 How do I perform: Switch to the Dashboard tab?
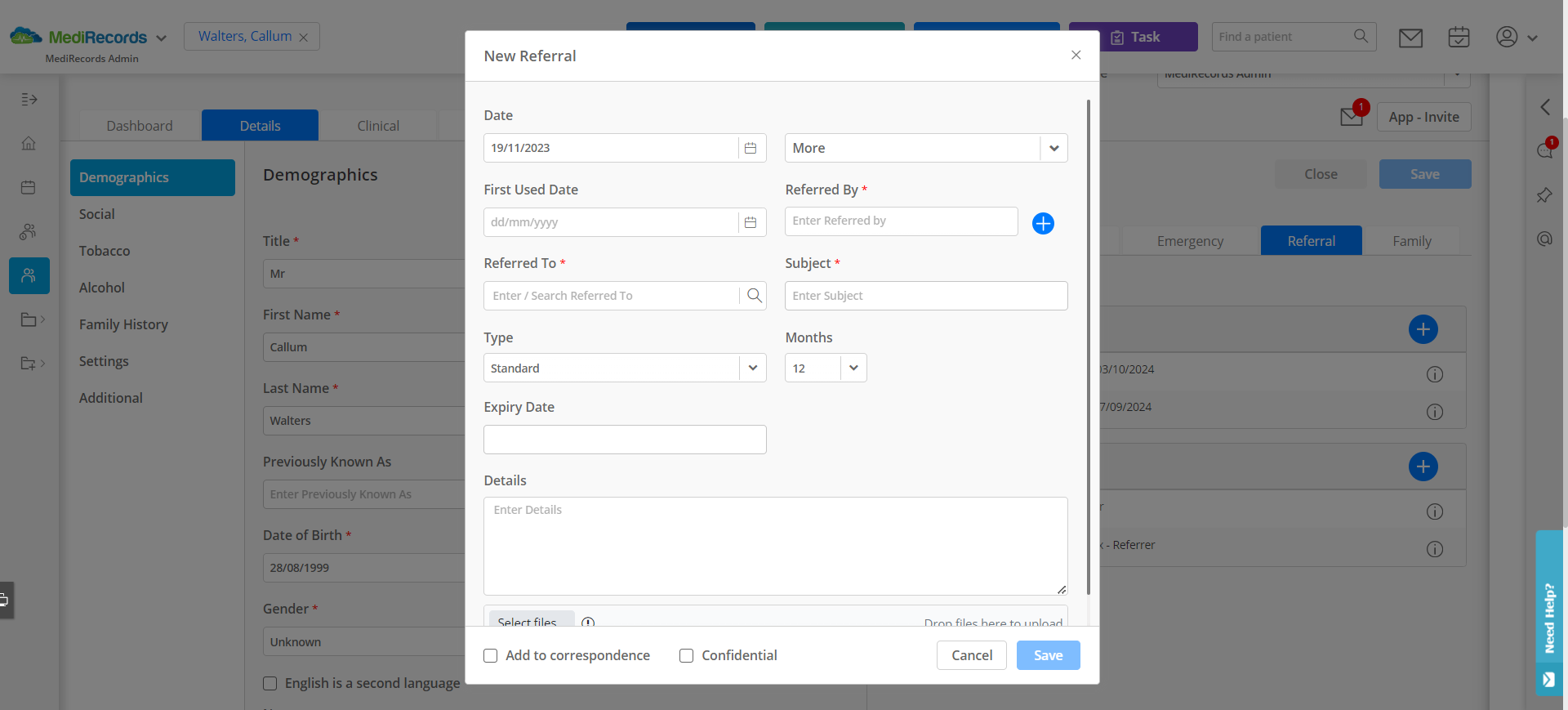coord(140,126)
